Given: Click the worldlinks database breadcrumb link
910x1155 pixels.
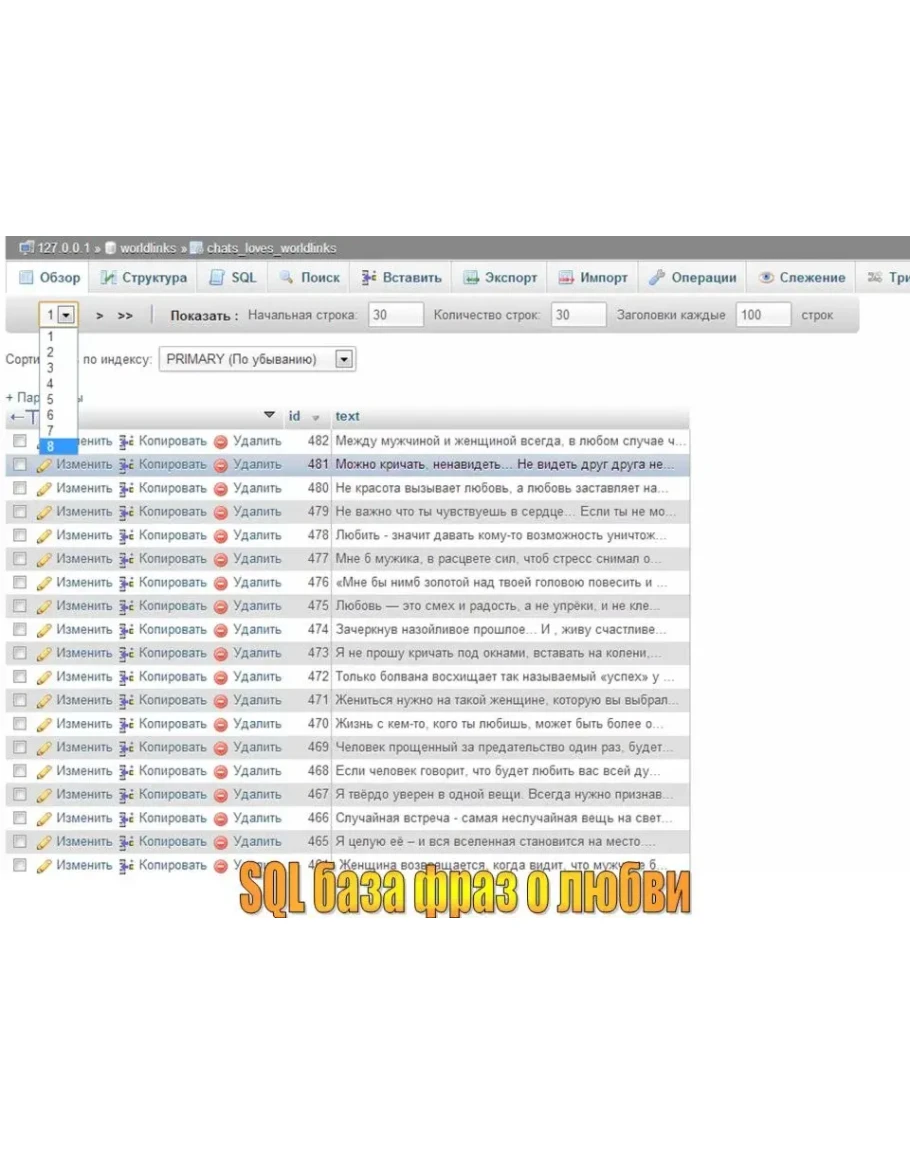Looking at the screenshot, I should [147, 248].
